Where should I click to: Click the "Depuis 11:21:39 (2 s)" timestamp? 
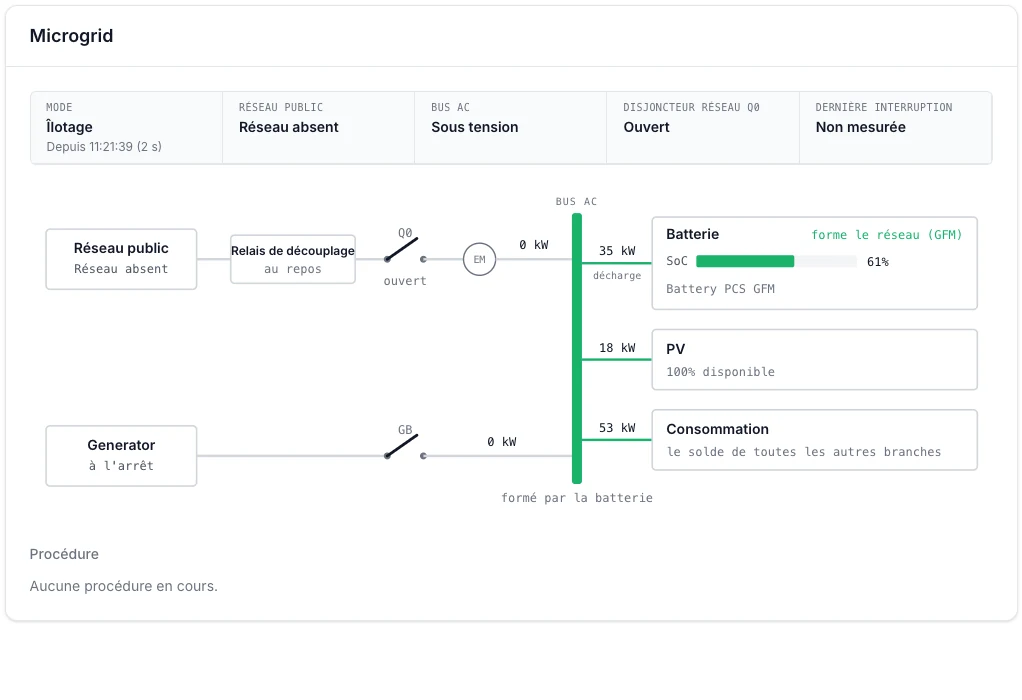click(104, 147)
